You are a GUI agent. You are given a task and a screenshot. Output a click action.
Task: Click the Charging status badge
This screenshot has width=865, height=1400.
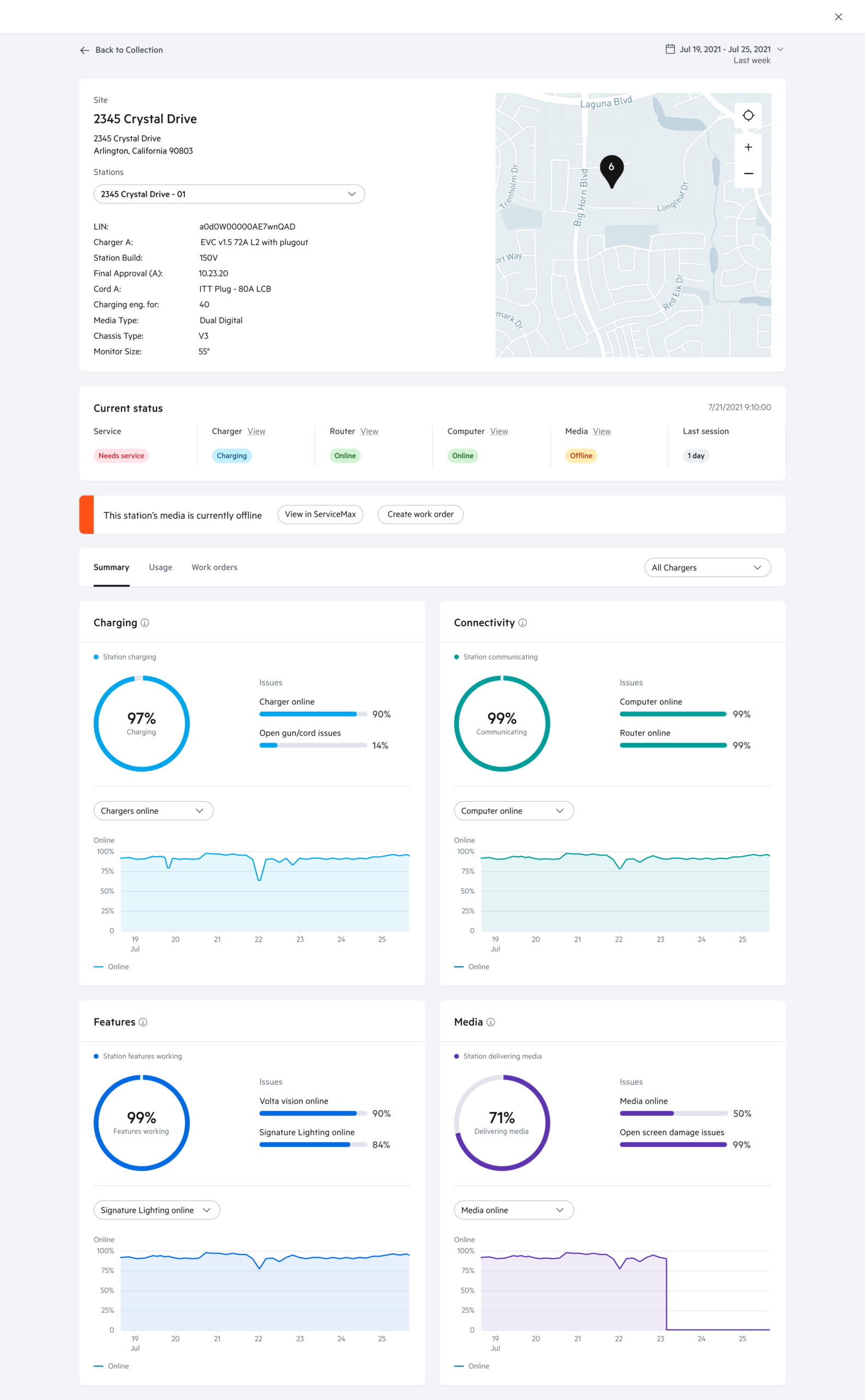[x=231, y=456]
